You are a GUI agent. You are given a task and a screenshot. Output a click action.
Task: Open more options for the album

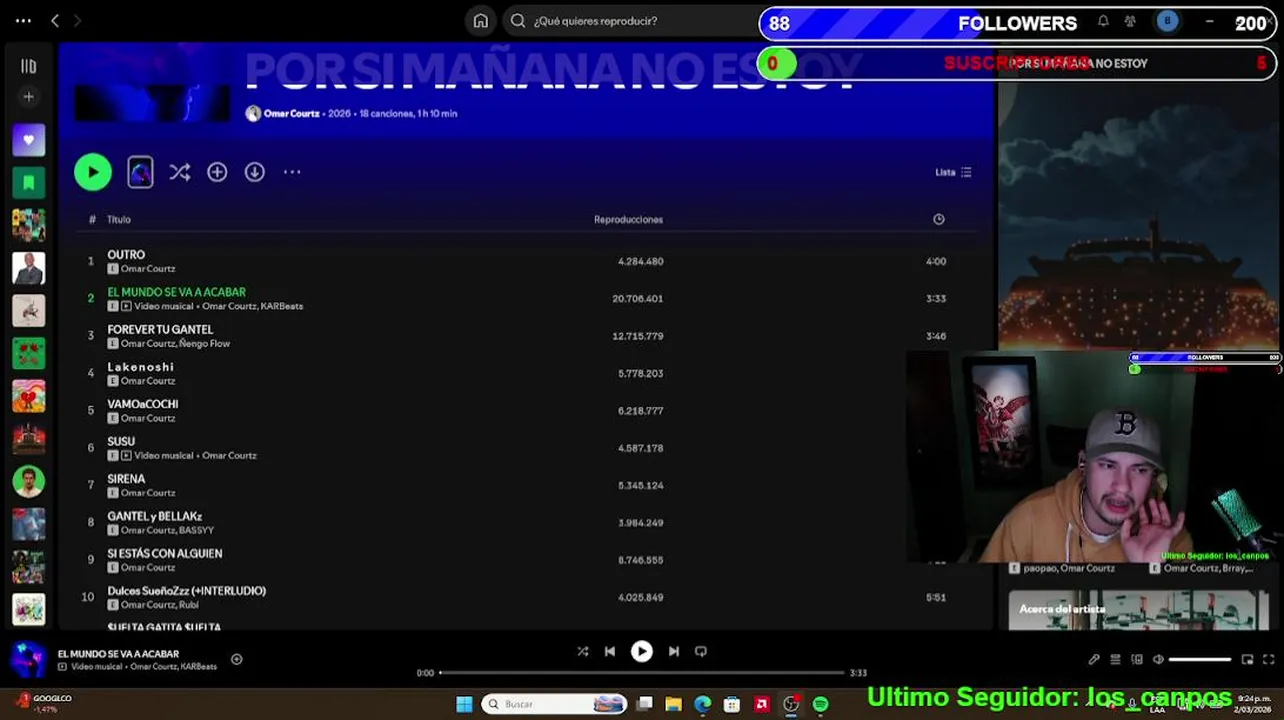coord(292,172)
